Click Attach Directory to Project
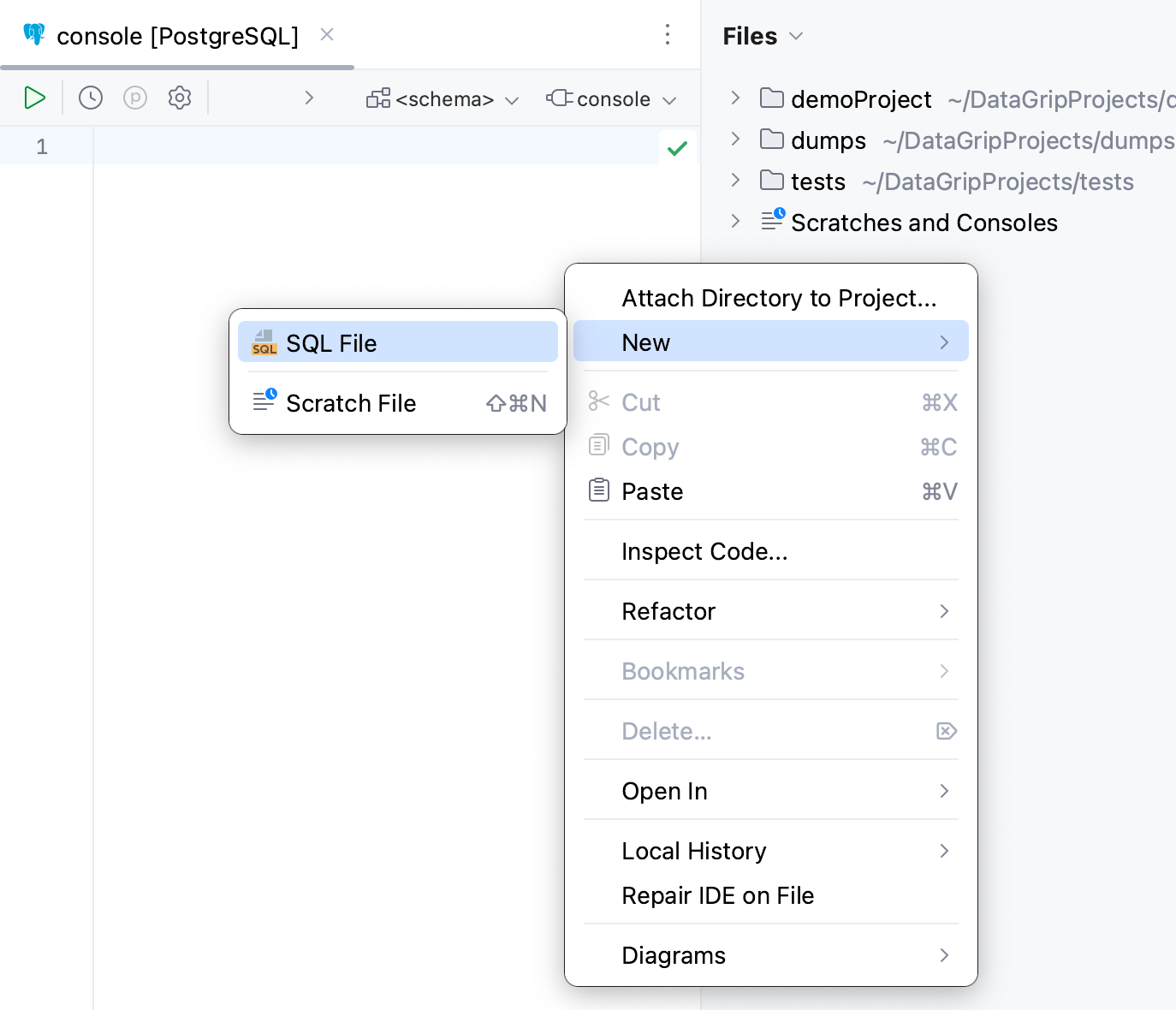 pyautogui.click(x=779, y=298)
